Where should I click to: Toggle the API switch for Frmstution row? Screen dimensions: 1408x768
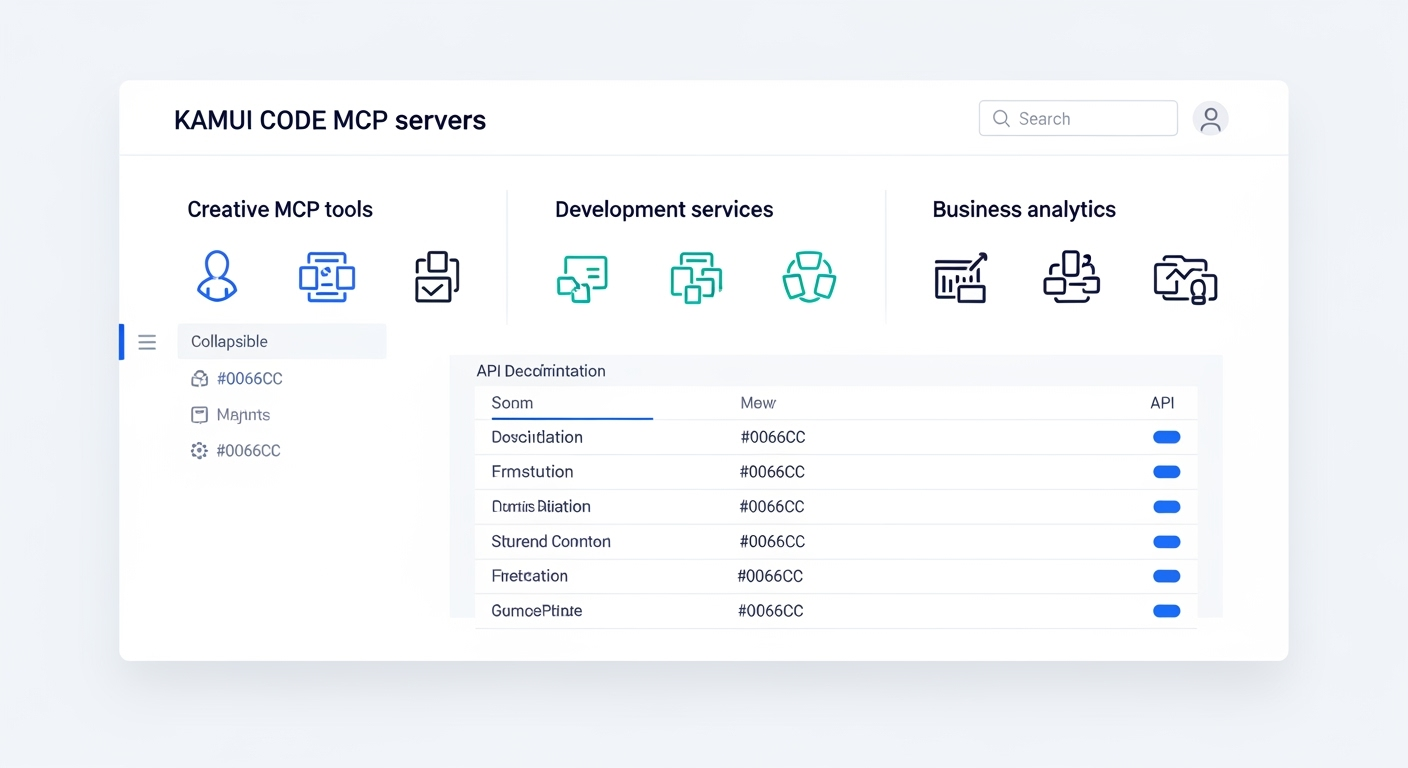[1166, 472]
